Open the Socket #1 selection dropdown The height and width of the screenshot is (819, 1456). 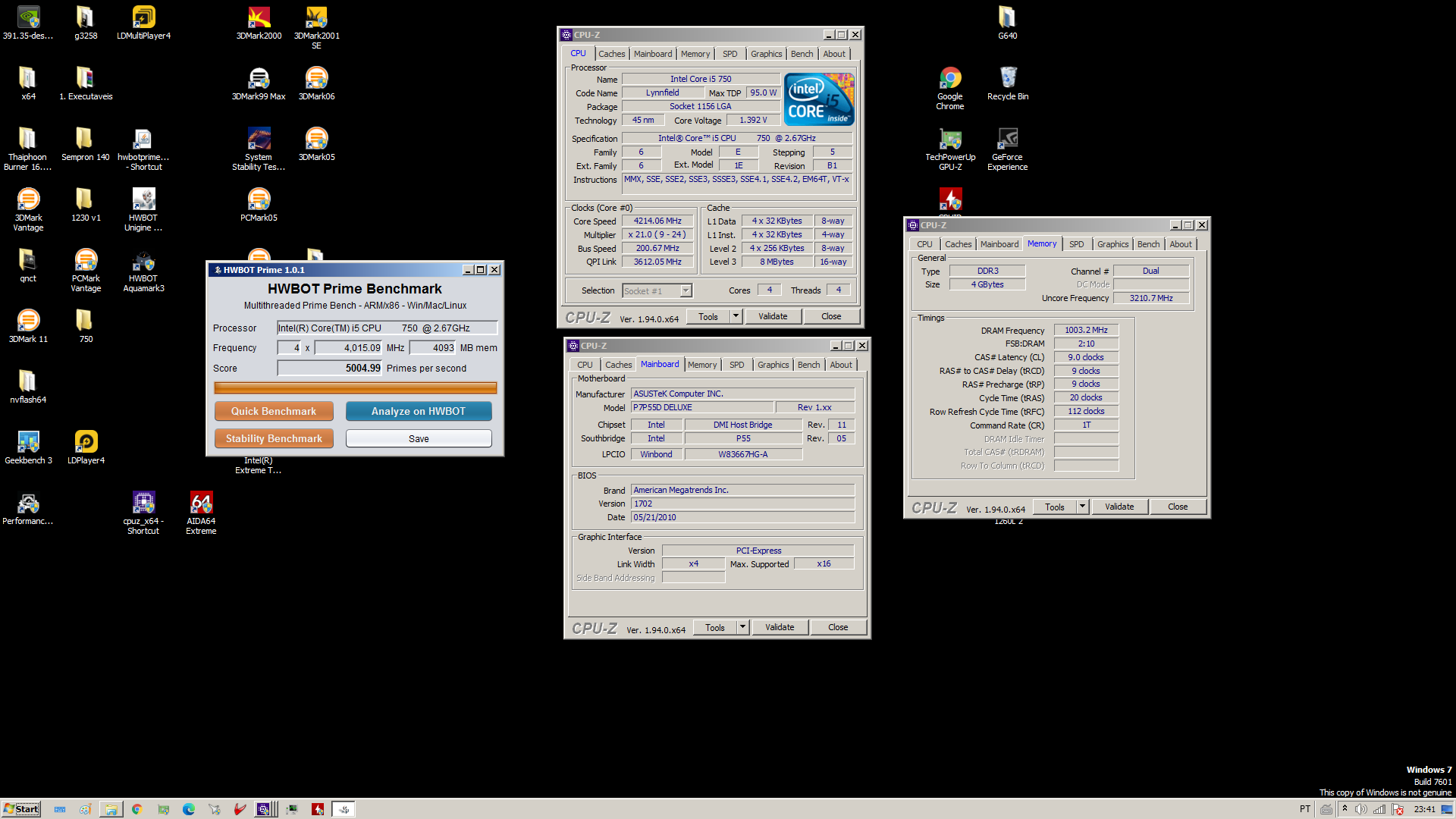click(657, 290)
